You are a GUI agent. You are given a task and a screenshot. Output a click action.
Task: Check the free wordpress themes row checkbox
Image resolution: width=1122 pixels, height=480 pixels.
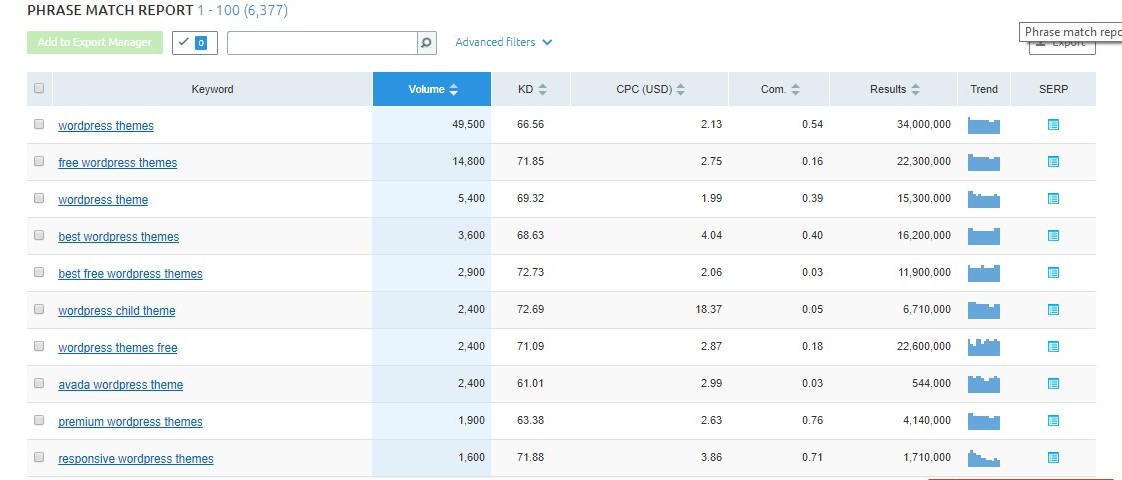click(39, 161)
